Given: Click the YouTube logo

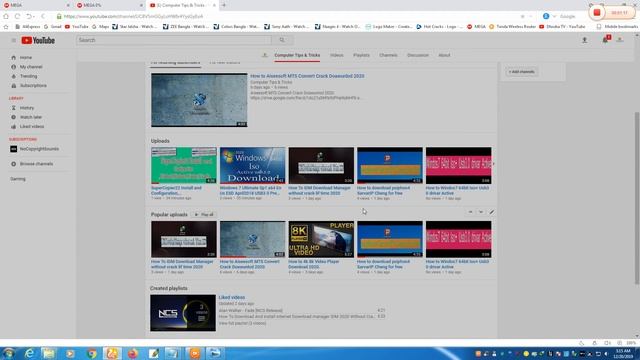Looking at the screenshot, I should tap(38, 40).
